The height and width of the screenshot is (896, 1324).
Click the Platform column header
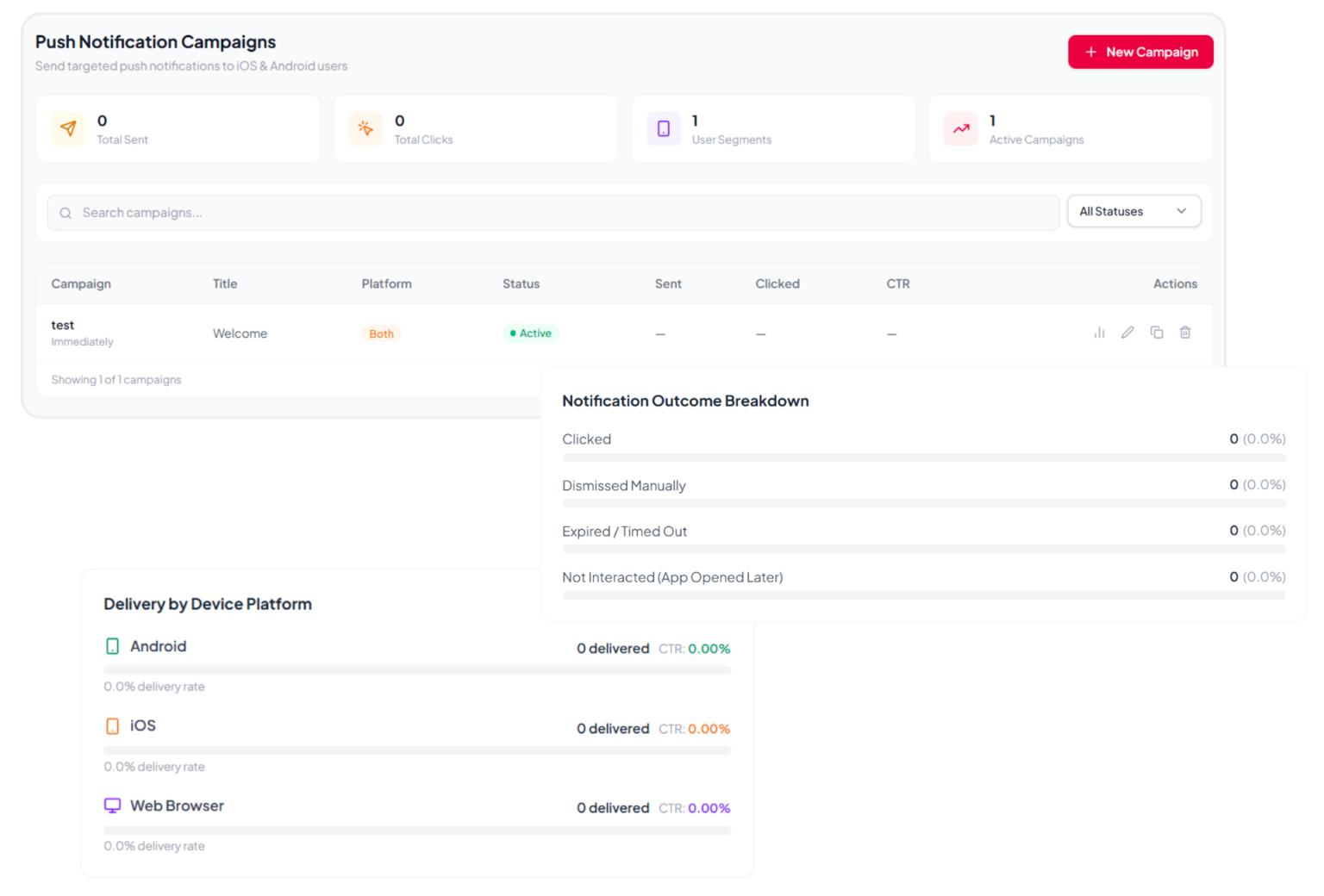pyautogui.click(x=387, y=283)
